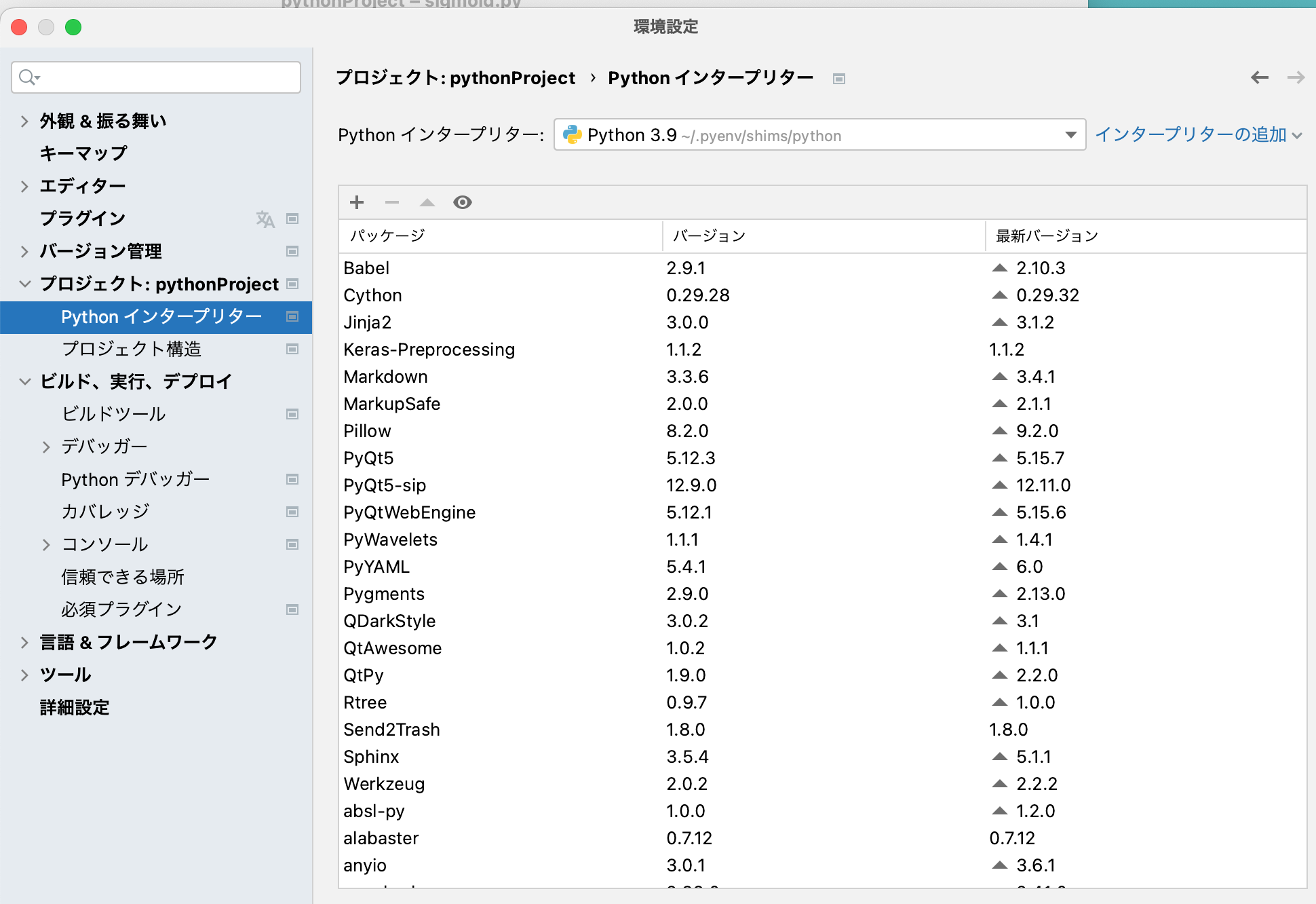
Task: Open ビルドツール settings page
Action: coord(113,414)
